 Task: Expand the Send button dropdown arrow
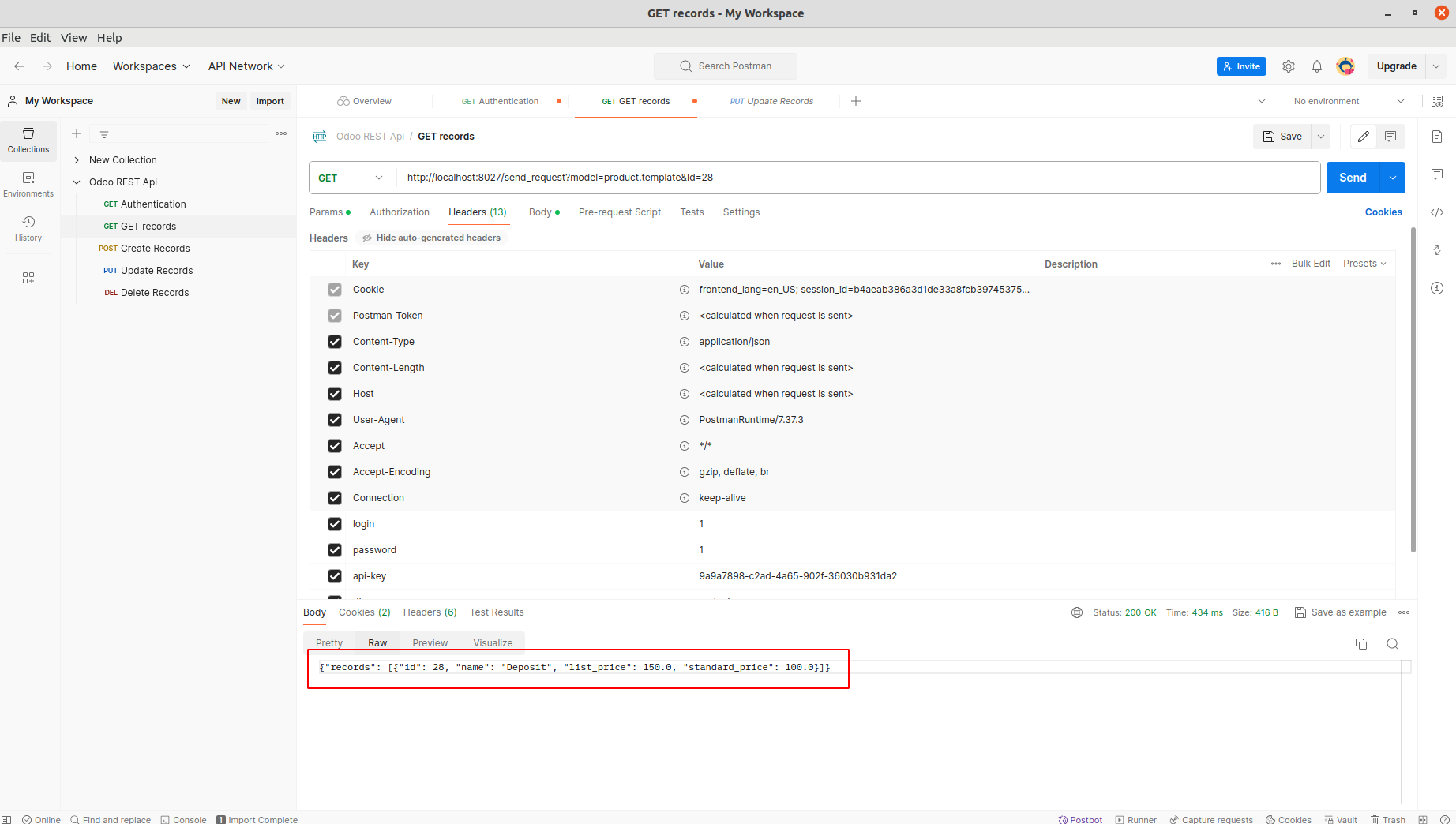pyautogui.click(x=1393, y=178)
